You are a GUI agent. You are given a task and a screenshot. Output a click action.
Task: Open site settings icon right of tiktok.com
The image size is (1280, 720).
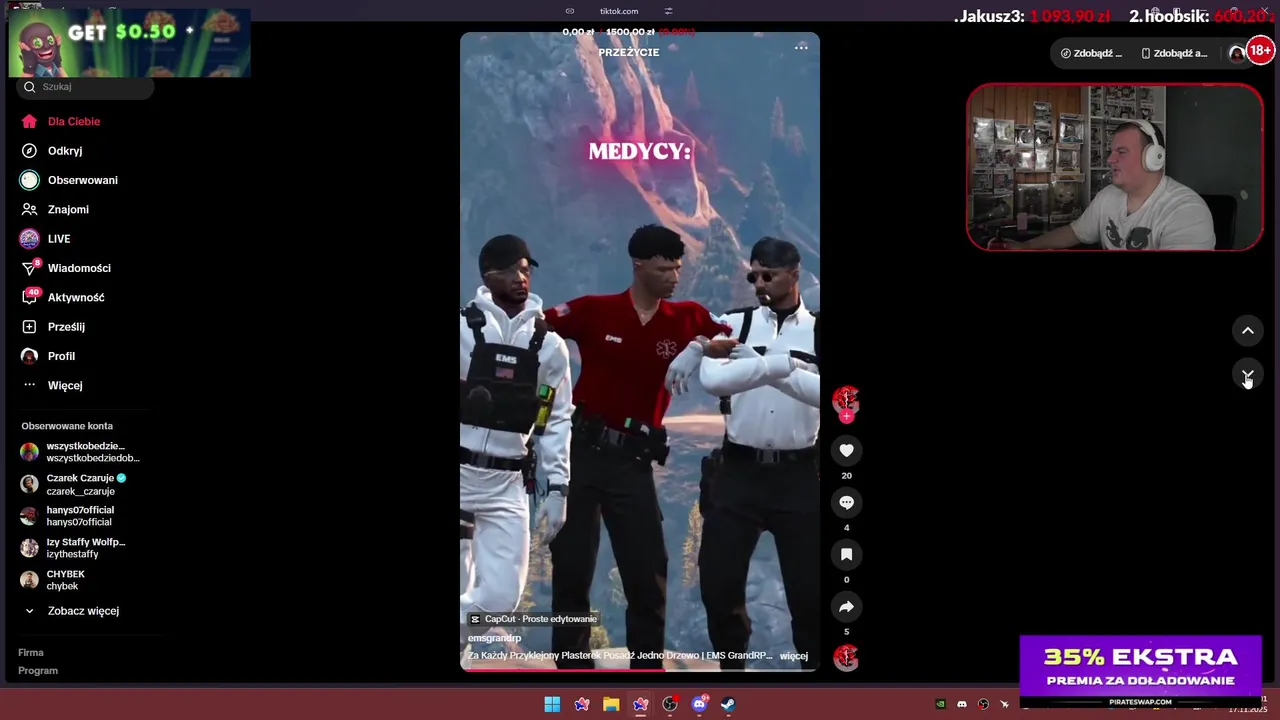pyautogui.click(x=668, y=11)
